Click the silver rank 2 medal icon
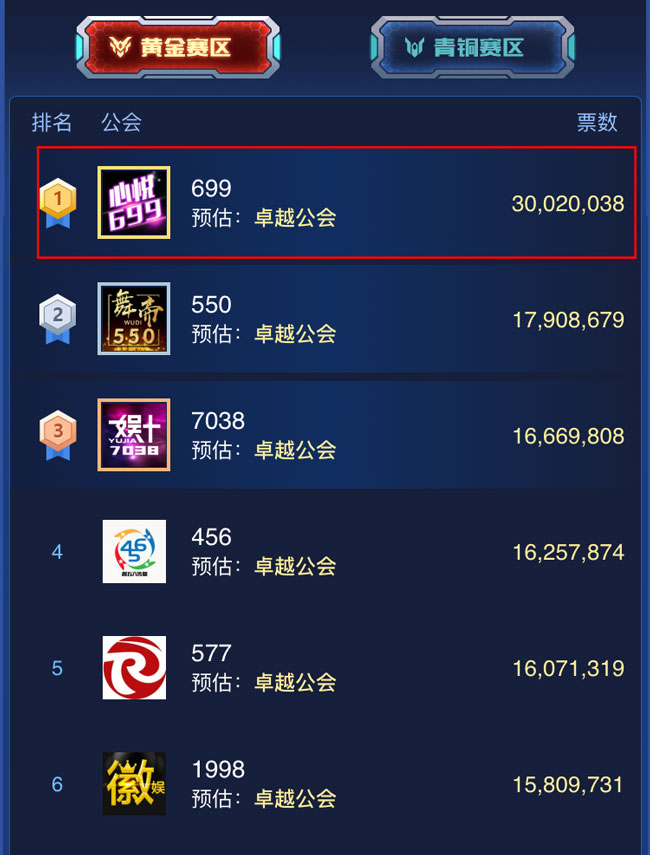The width and height of the screenshot is (650, 855). click(58, 320)
